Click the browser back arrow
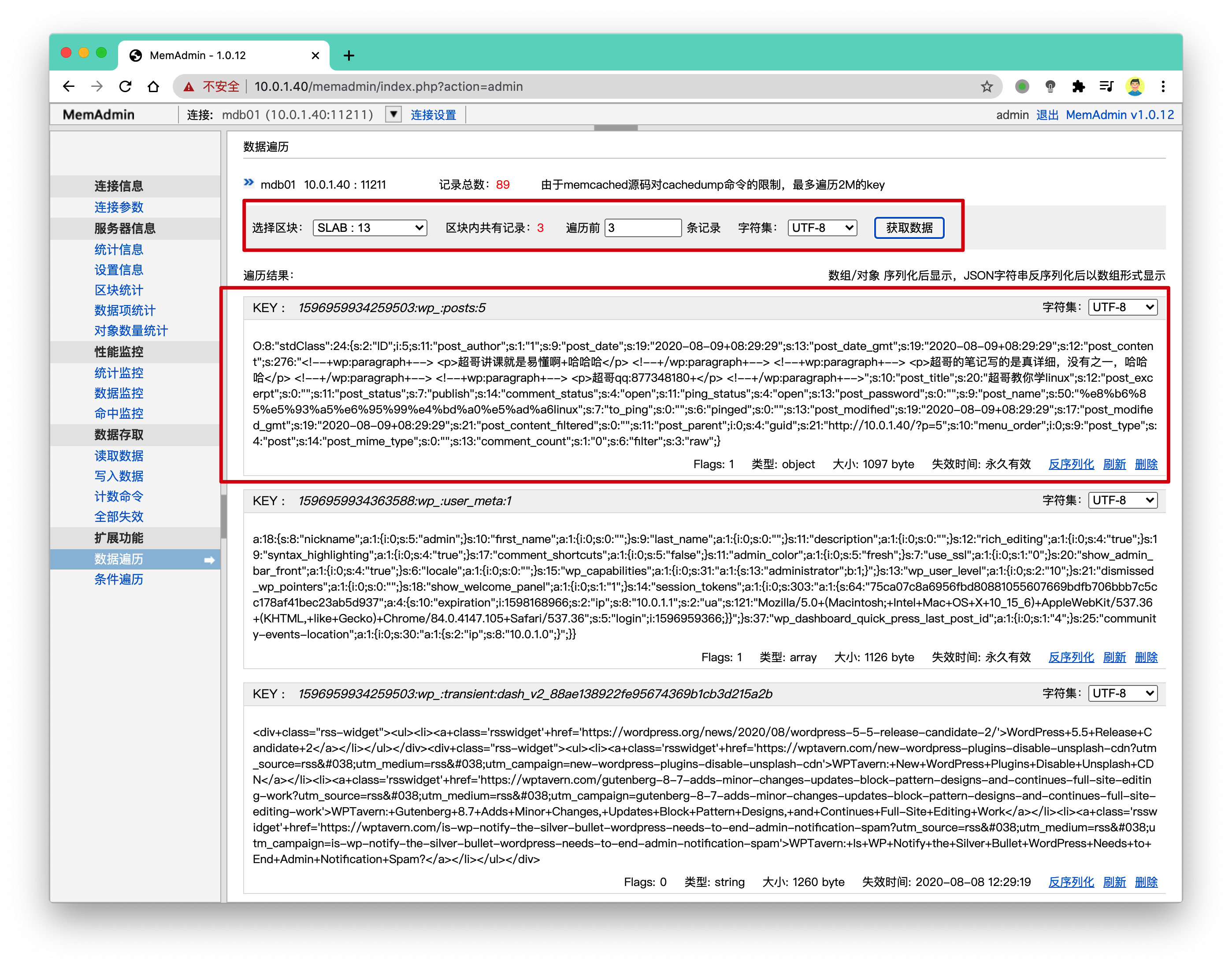 click(x=69, y=86)
